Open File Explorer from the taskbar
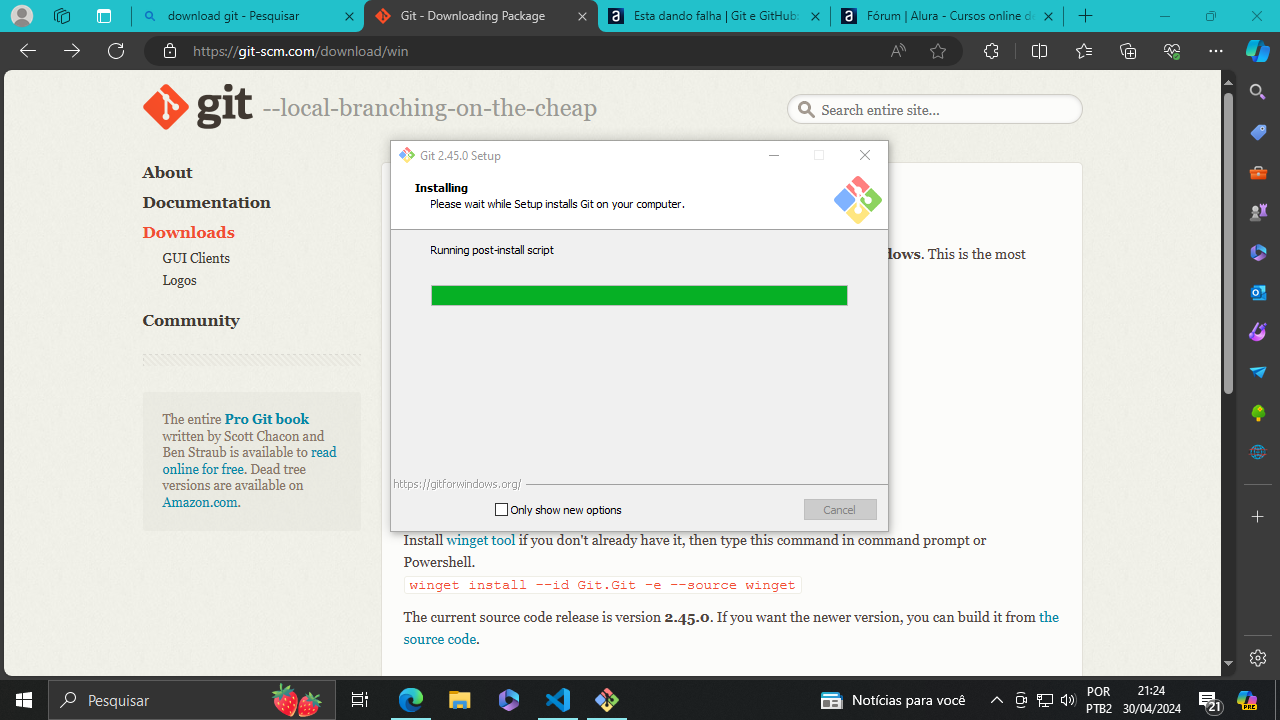This screenshot has width=1280, height=720. click(x=460, y=700)
